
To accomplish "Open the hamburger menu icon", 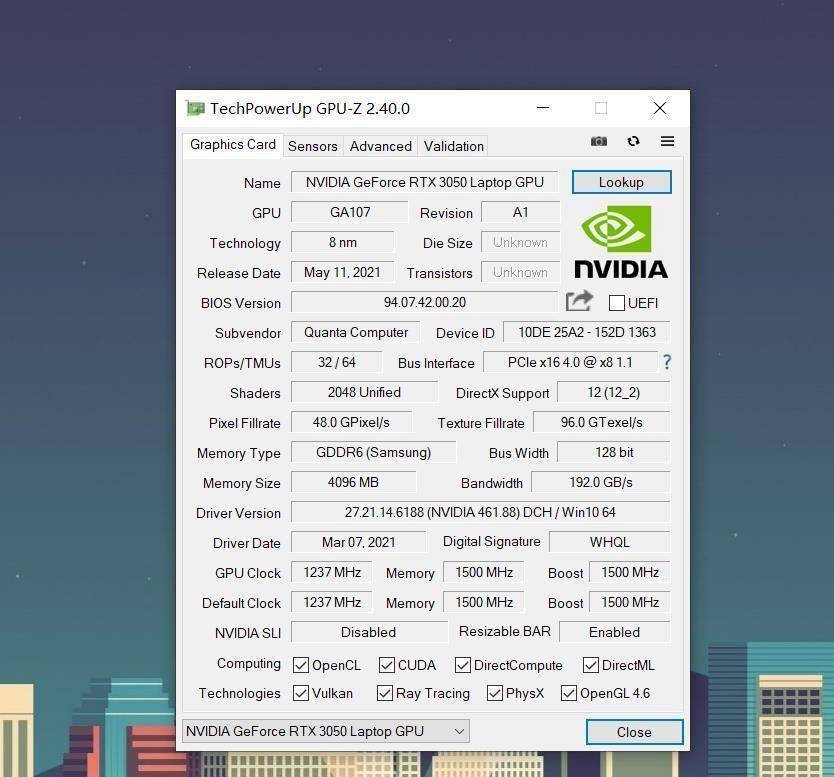I will click(x=667, y=141).
